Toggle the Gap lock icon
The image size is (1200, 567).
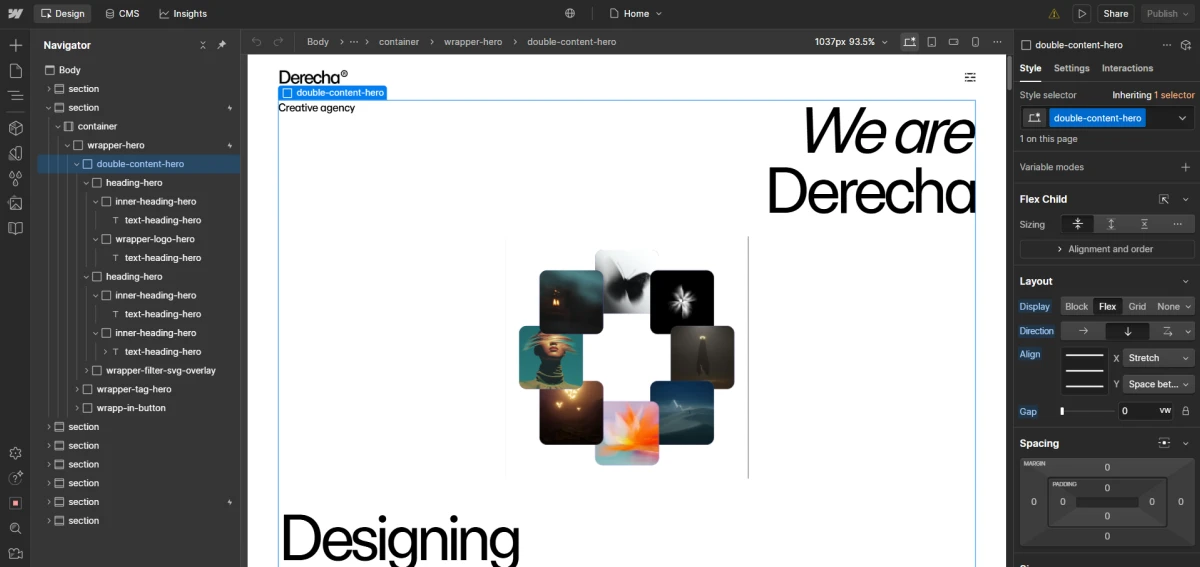click(1186, 411)
